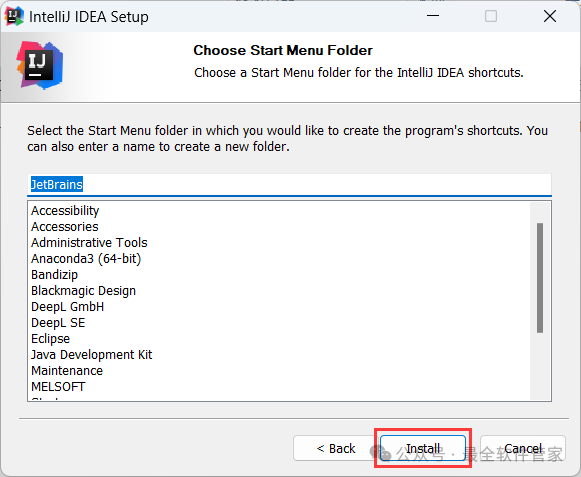
Task: Cancel the installation
Action: pos(523,448)
